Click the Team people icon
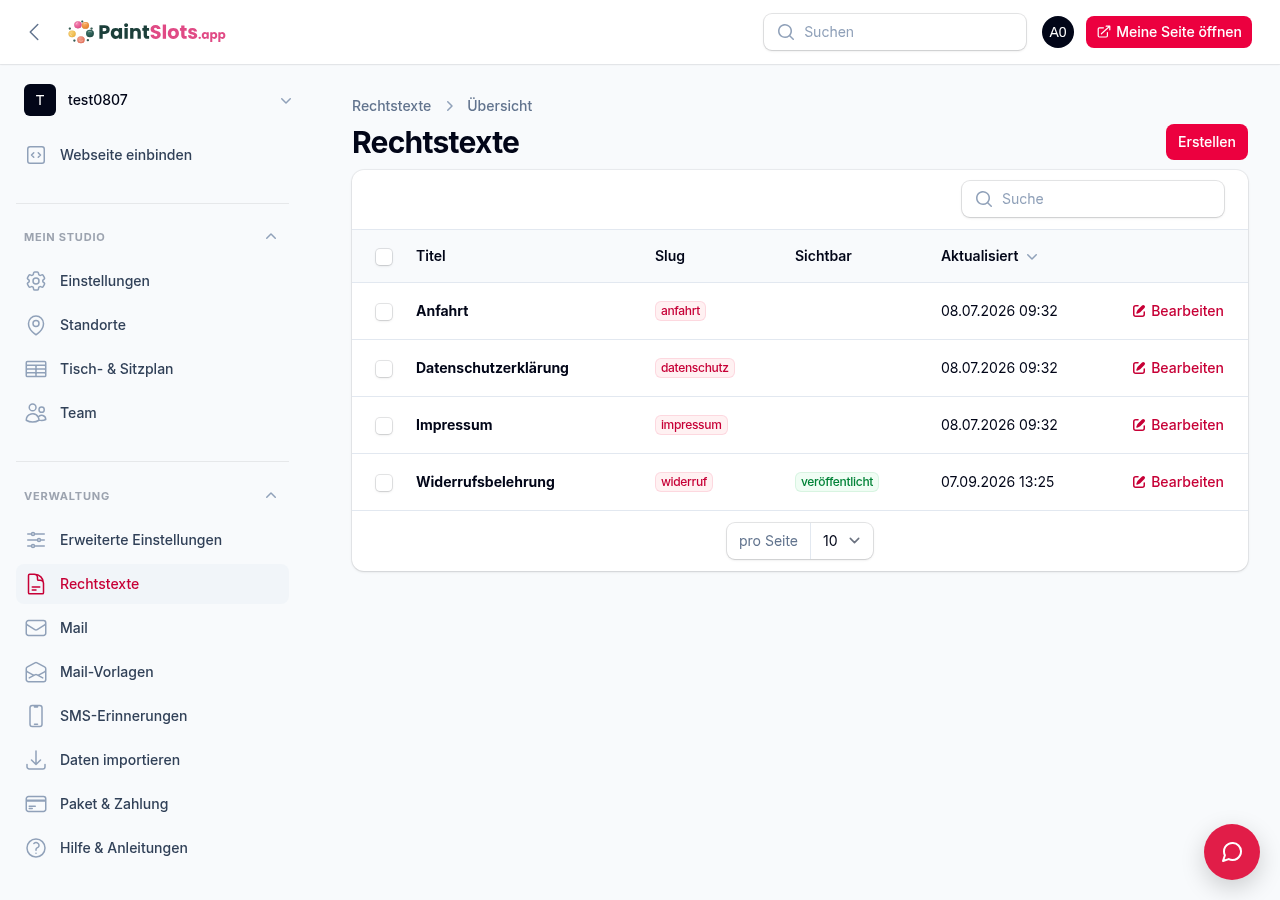 (x=36, y=413)
